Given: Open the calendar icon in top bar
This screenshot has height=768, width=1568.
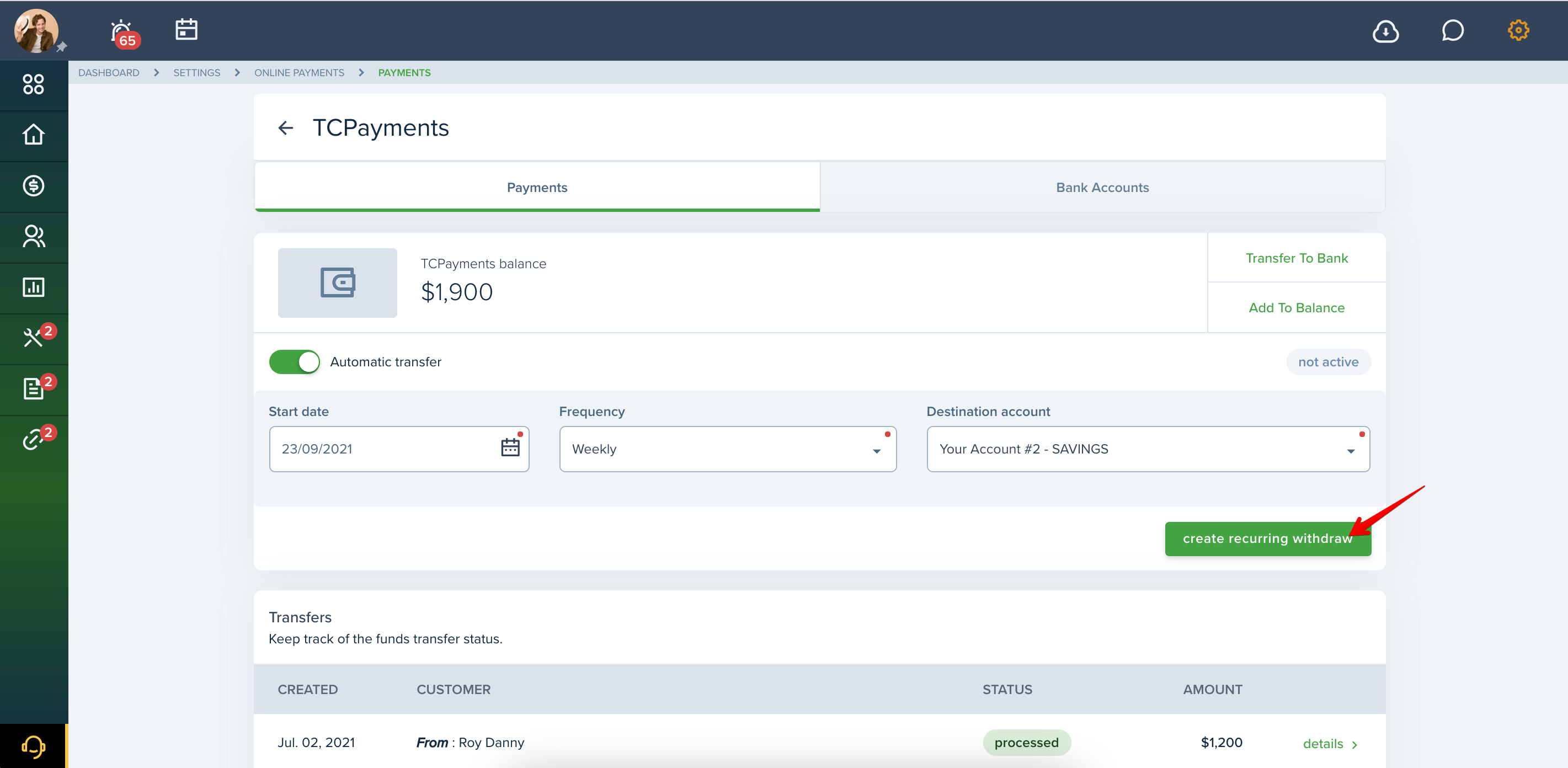Looking at the screenshot, I should point(186,29).
